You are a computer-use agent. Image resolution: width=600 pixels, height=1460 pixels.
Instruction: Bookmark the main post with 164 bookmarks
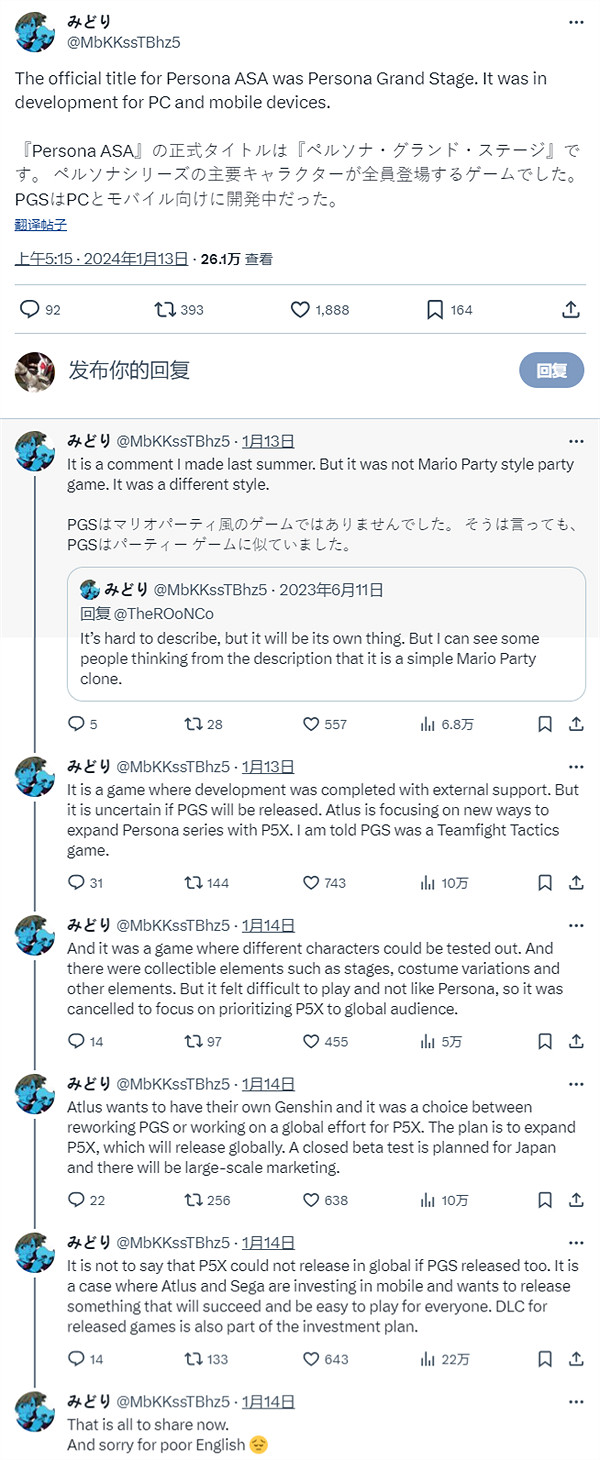435,310
